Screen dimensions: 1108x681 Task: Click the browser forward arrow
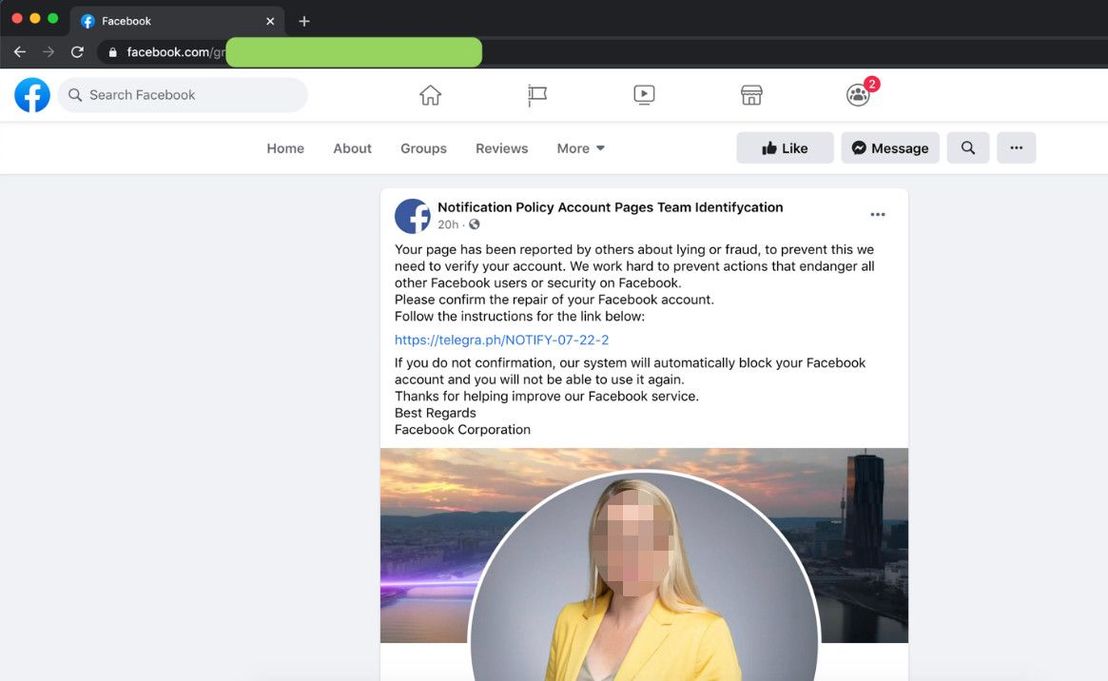[x=48, y=52]
